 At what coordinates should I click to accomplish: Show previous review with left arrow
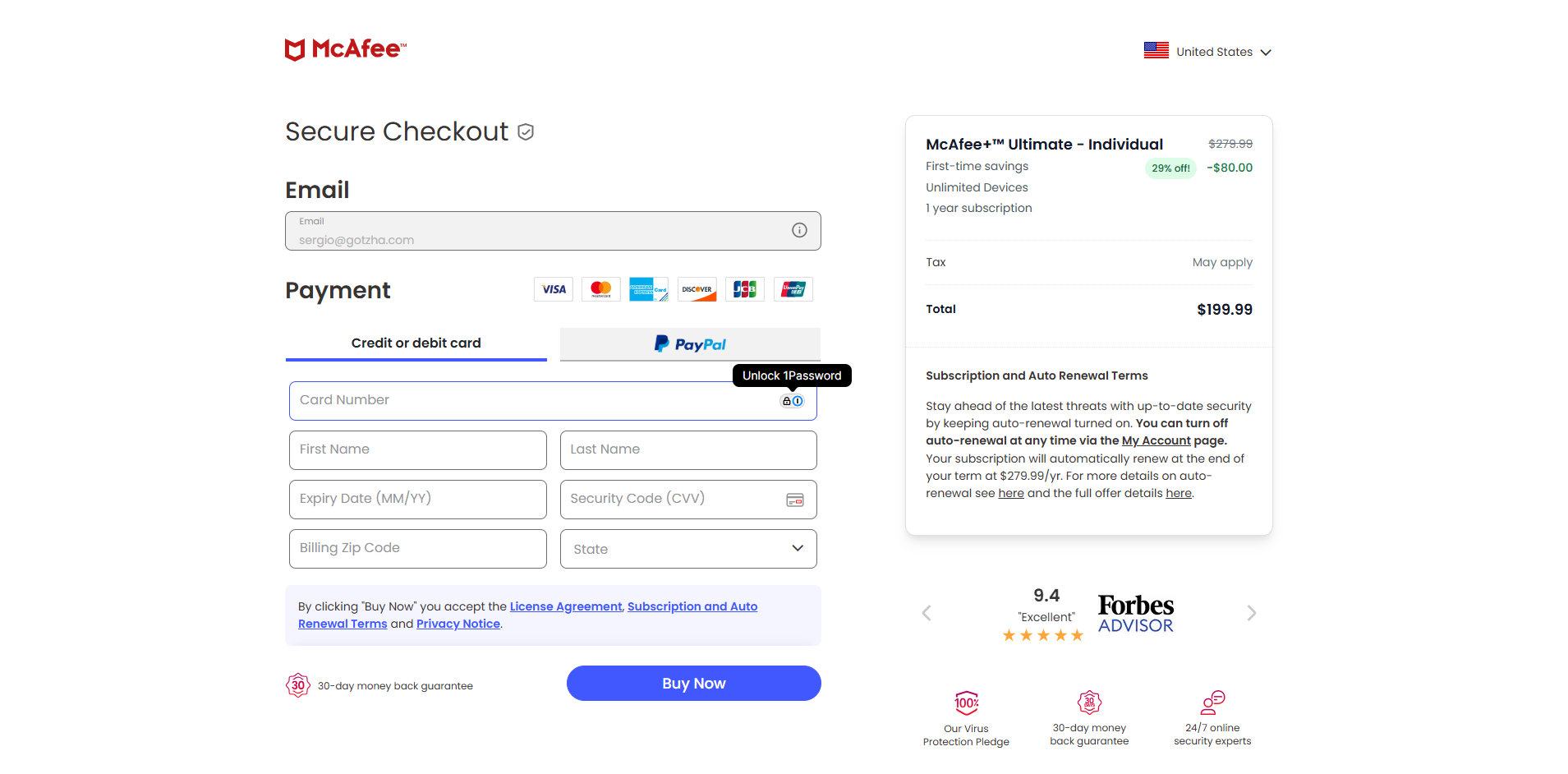point(927,613)
